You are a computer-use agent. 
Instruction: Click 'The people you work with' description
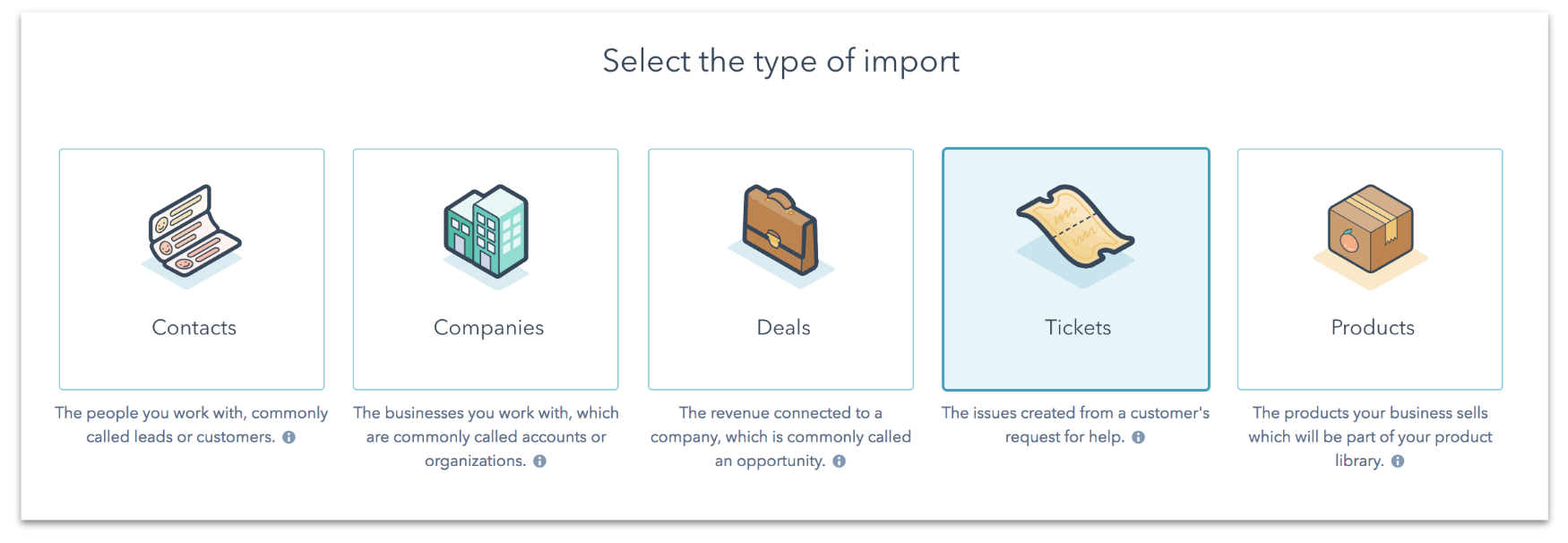[191, 425]
